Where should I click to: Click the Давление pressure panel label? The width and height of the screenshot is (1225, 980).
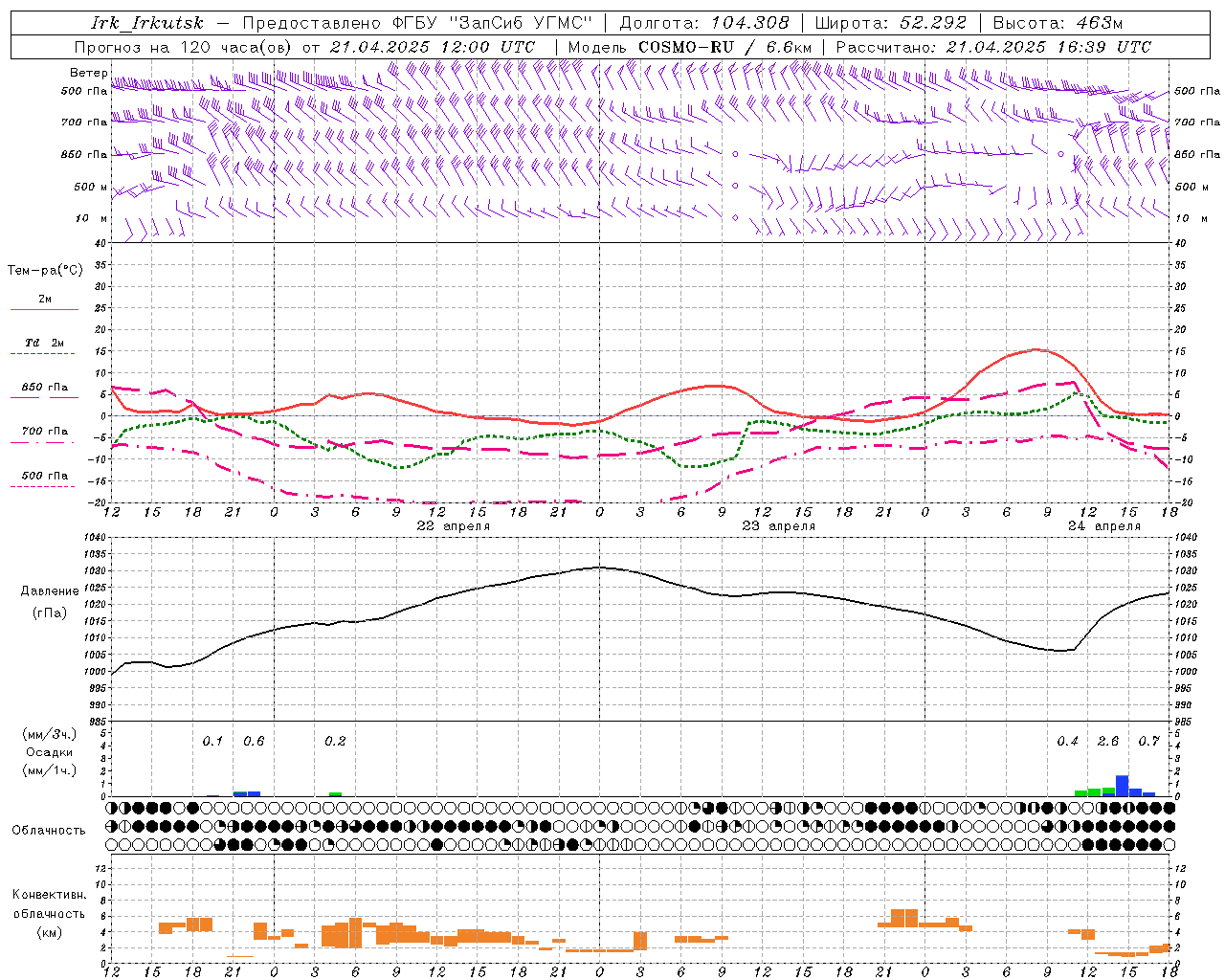pyautogui.click(x=50, y=590)
